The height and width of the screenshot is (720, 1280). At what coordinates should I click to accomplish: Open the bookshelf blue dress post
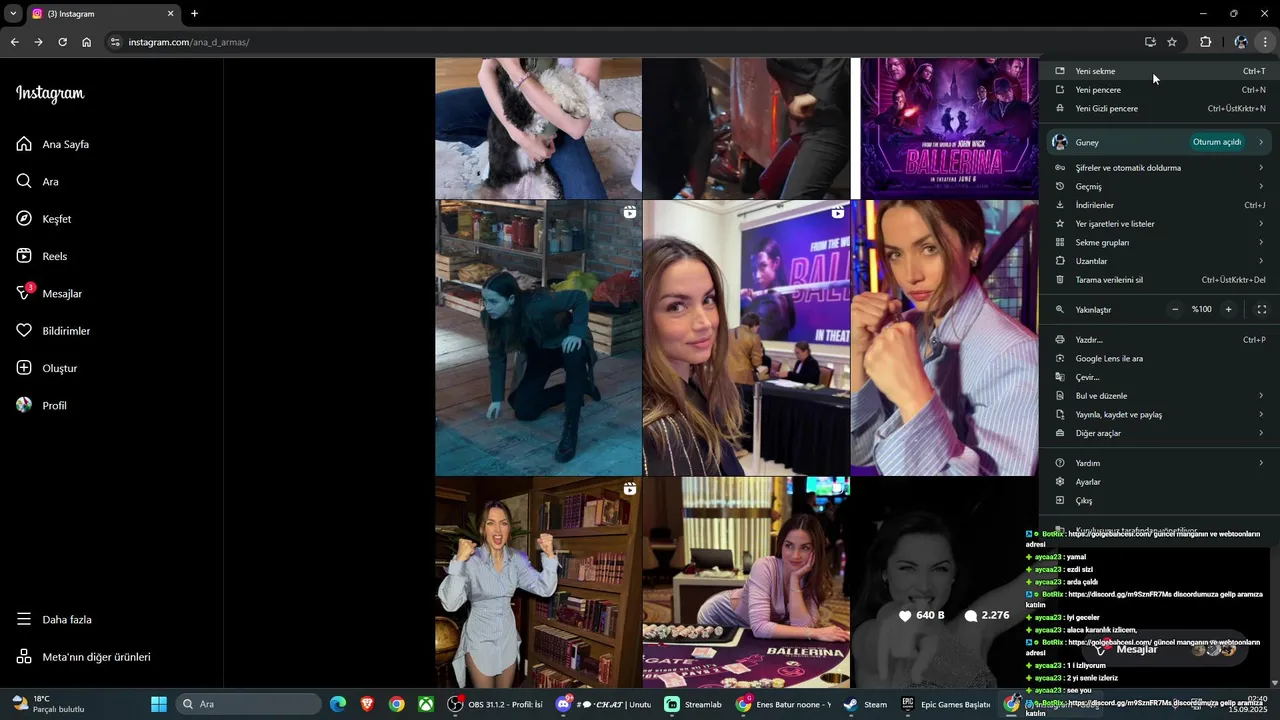tap(538, 582)
